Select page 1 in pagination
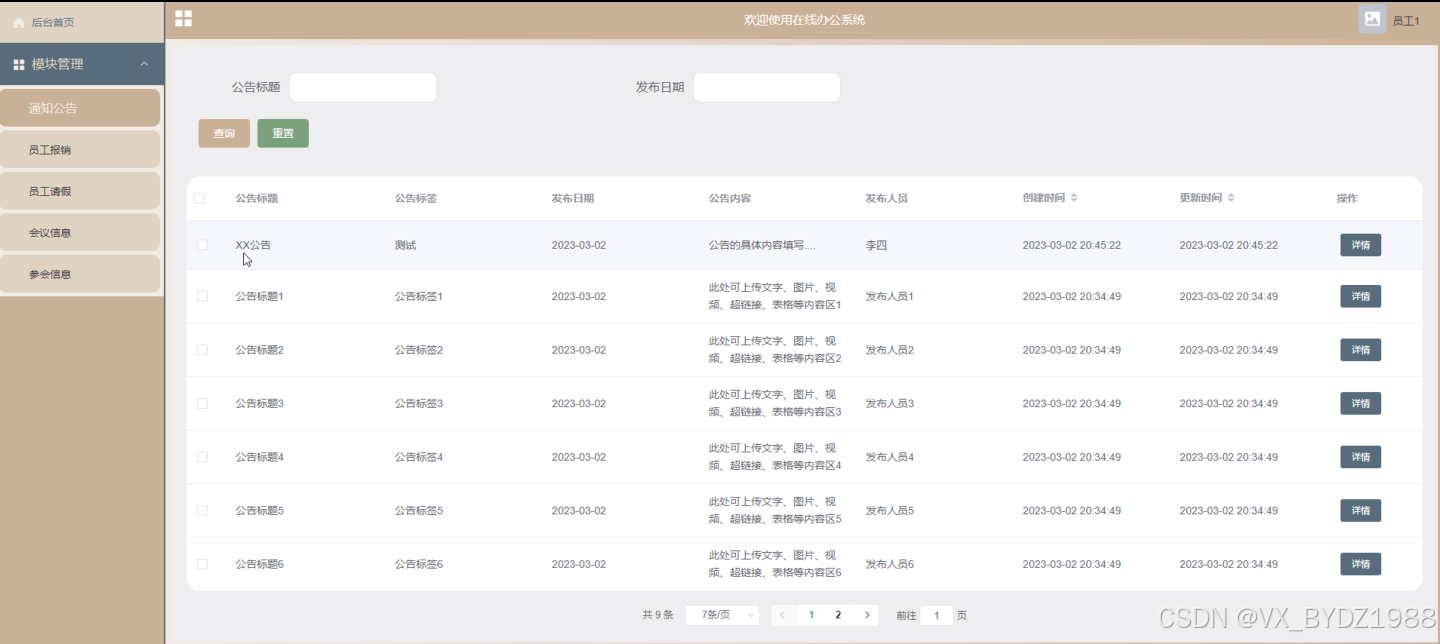1440x644 pixels. pyautogui.click(x=811, y=615)
